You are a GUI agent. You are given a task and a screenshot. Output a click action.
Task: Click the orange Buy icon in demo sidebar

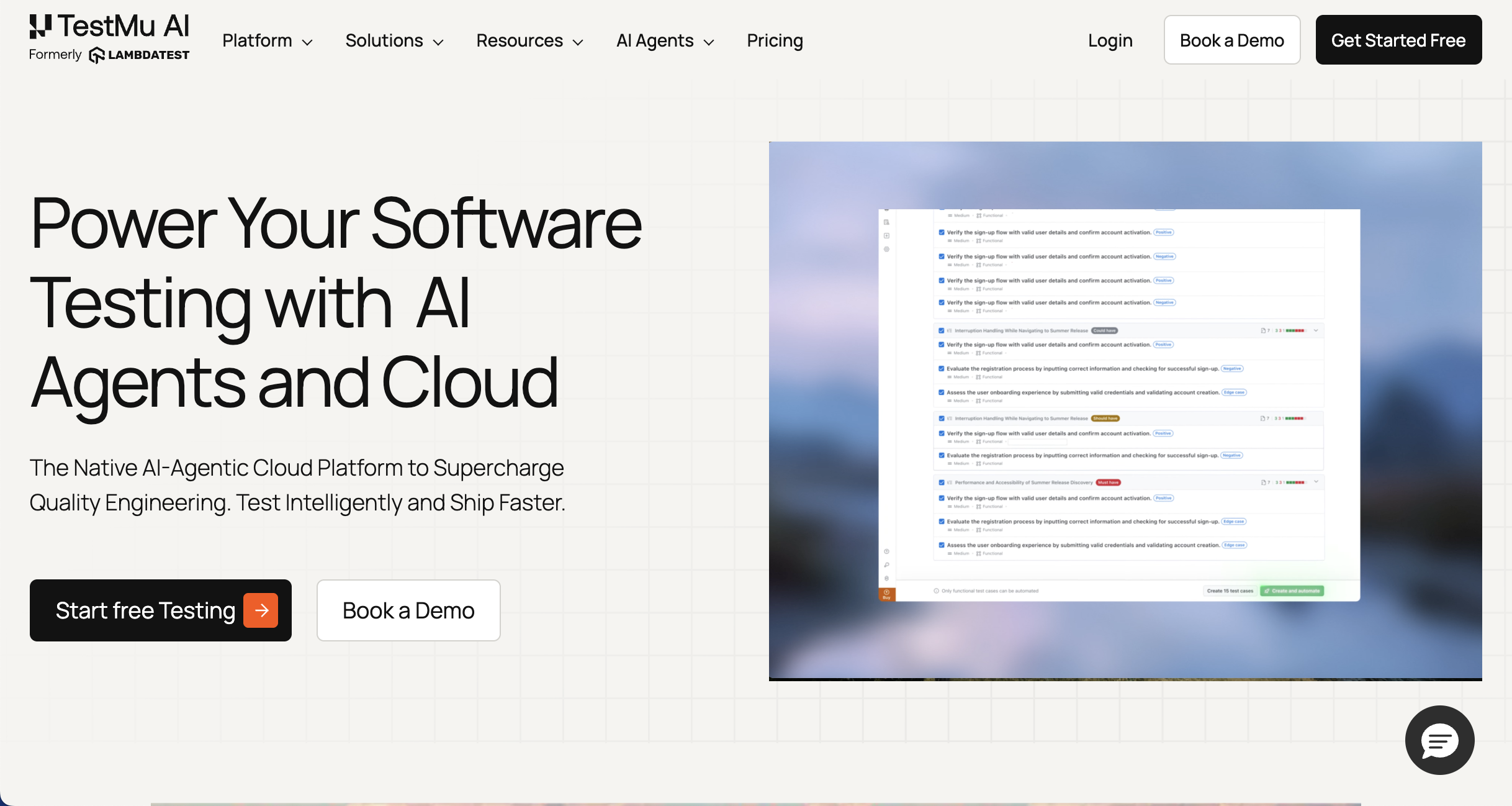tap(886, 594)
